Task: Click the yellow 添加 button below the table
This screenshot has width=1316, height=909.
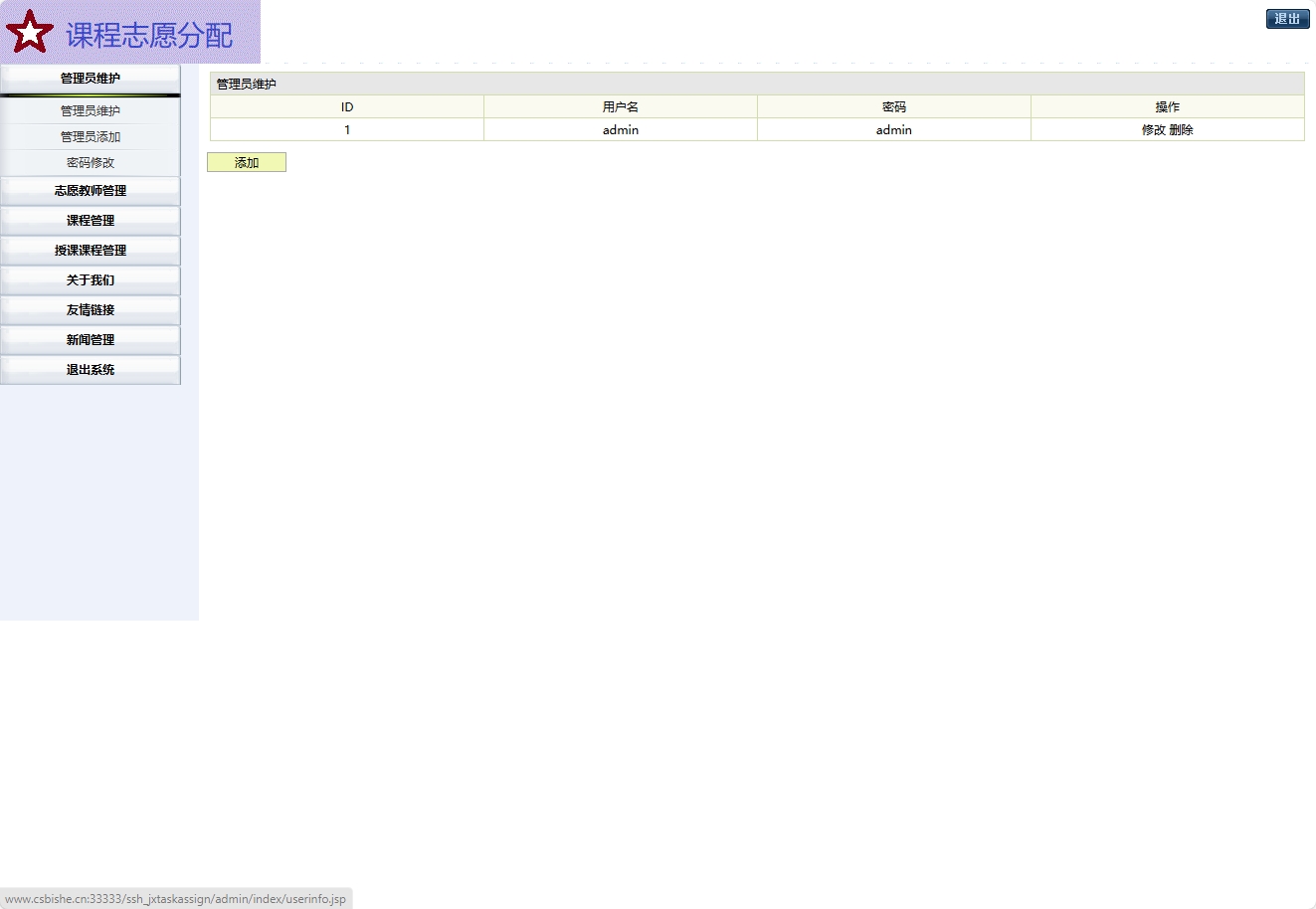Action: [247, 162]
